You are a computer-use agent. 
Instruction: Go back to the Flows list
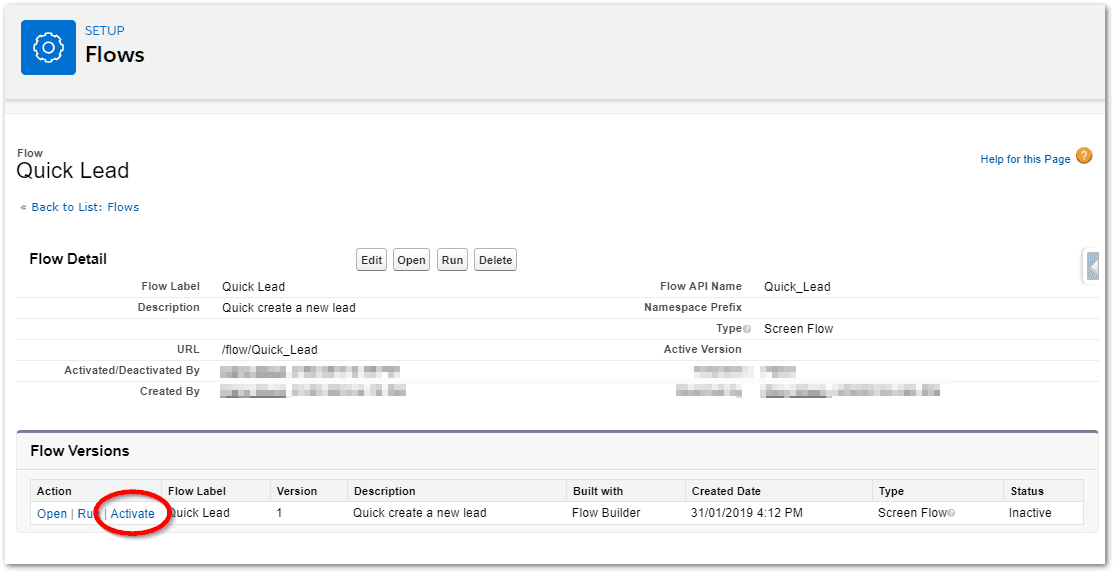[85, 207]
